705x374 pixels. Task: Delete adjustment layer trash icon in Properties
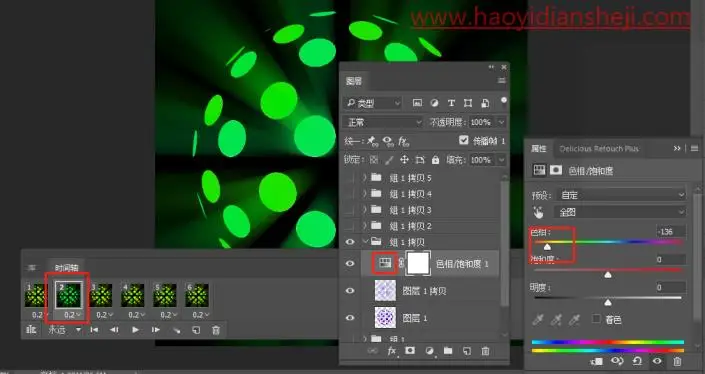[677, 361]
